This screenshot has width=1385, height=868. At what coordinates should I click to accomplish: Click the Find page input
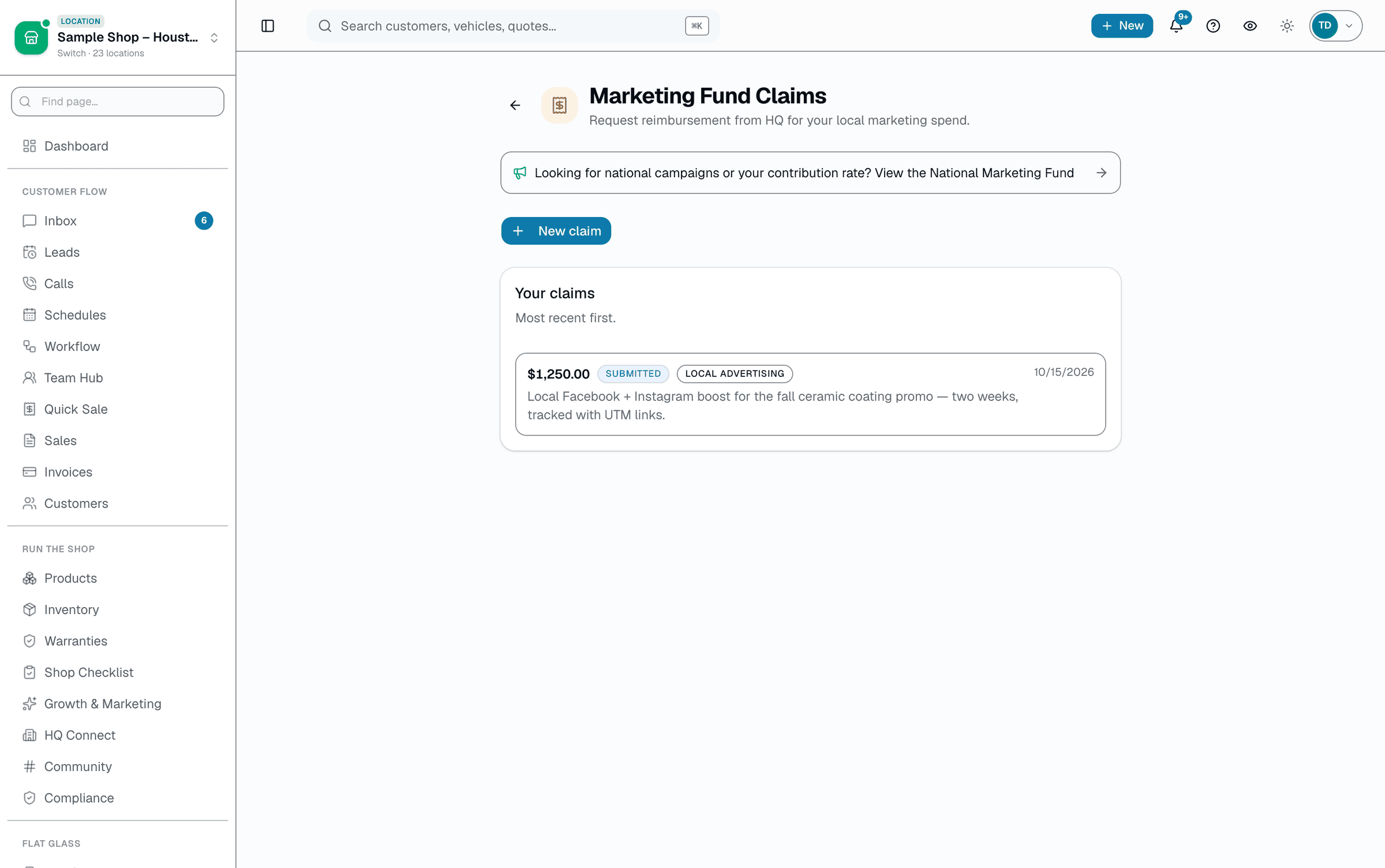click(x=118, y=102)
